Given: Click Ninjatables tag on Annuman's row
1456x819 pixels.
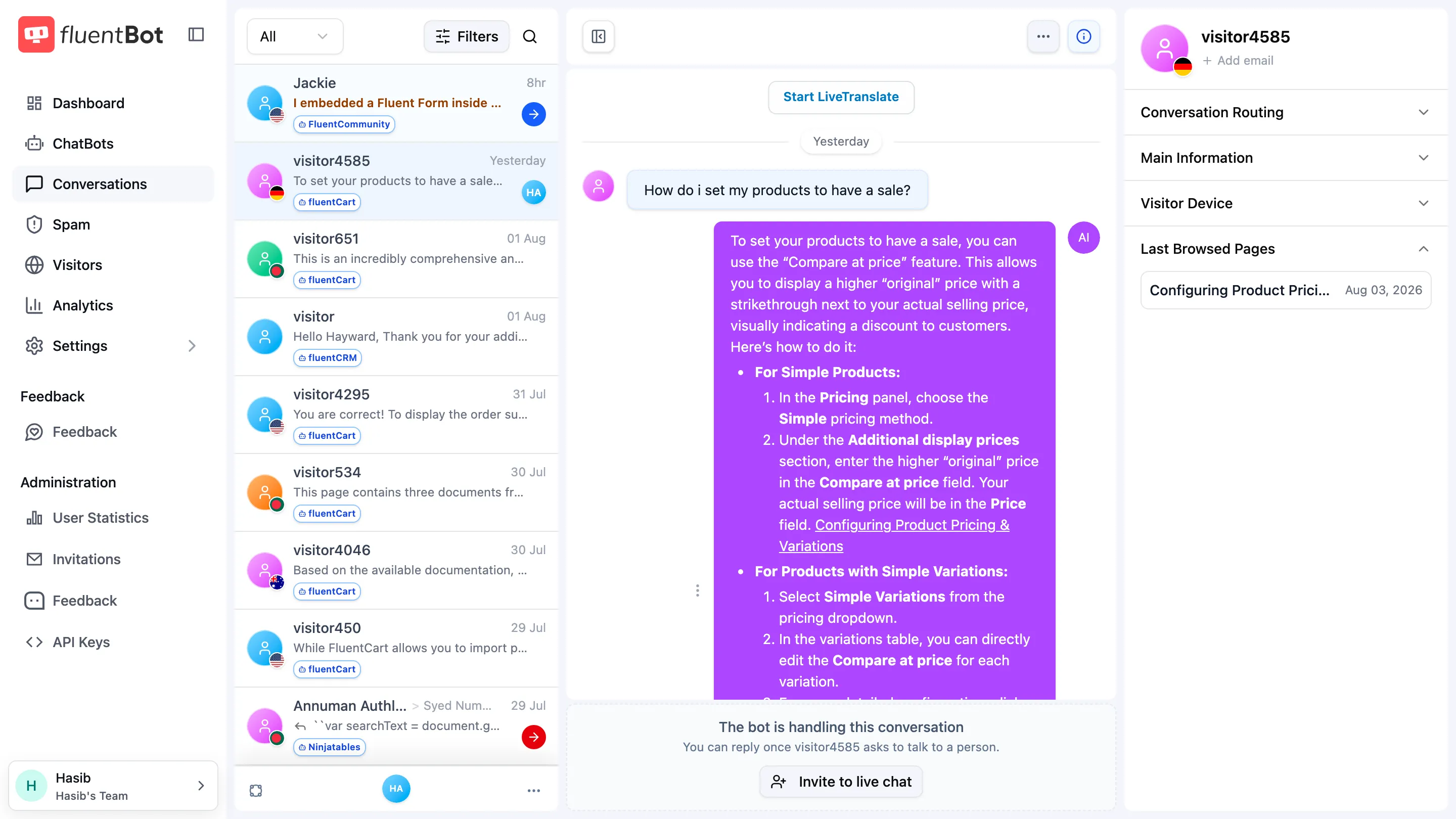Looking at the screenshot, I should click(329, 747).
